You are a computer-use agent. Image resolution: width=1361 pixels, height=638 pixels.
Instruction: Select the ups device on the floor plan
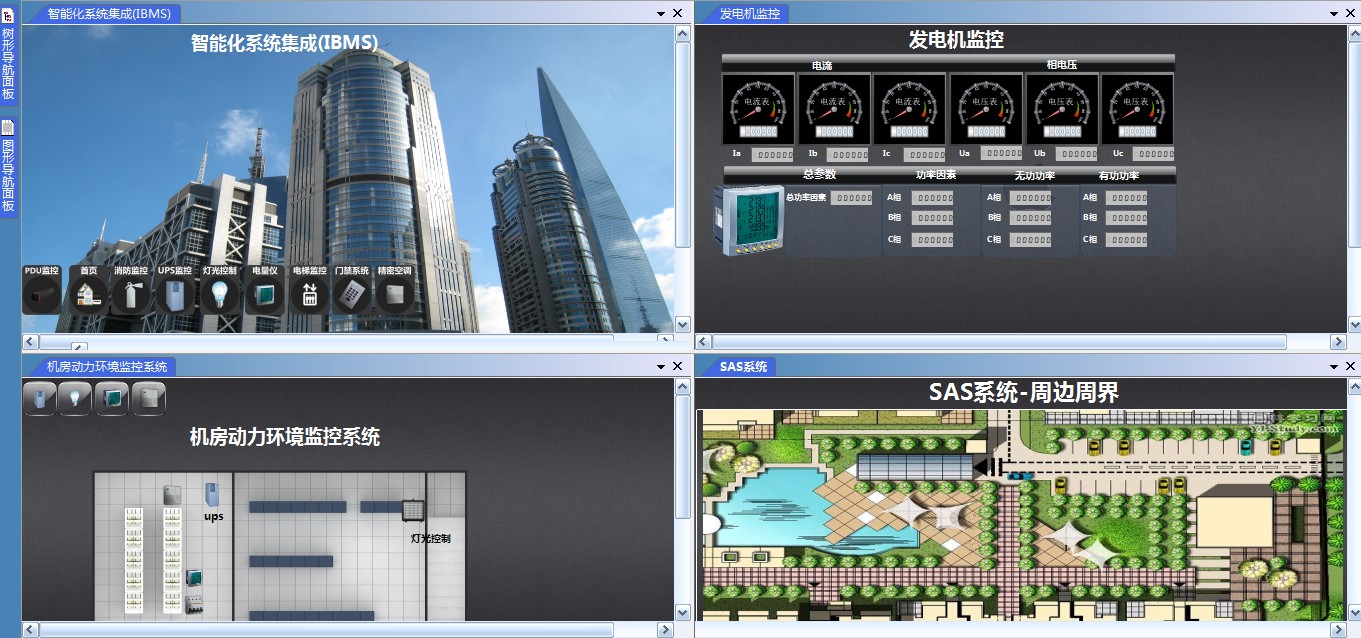pos(212,495)
